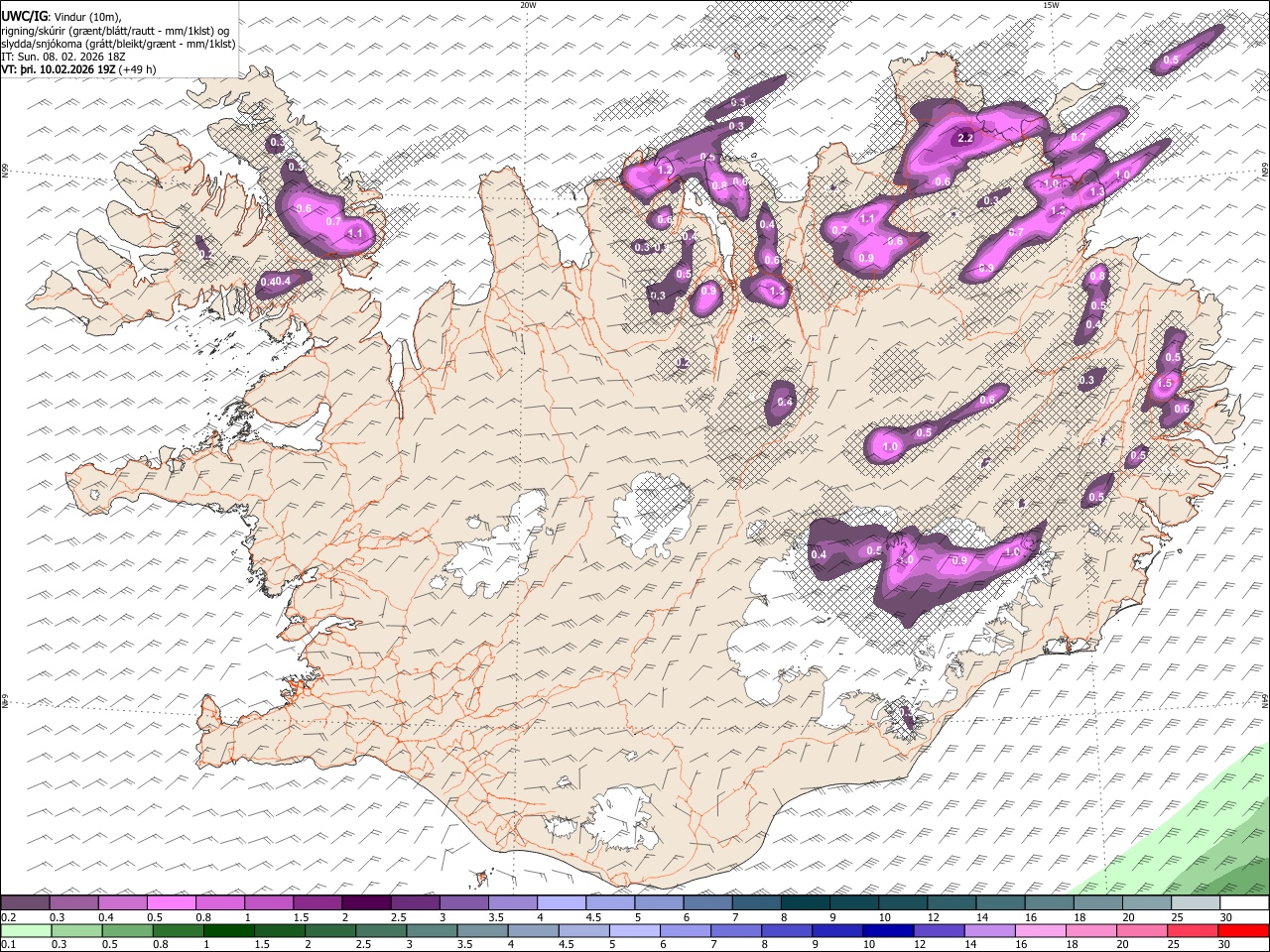Click the 0.4 label in the upper scale
The image size is (1270, 952).
[104, 917]
